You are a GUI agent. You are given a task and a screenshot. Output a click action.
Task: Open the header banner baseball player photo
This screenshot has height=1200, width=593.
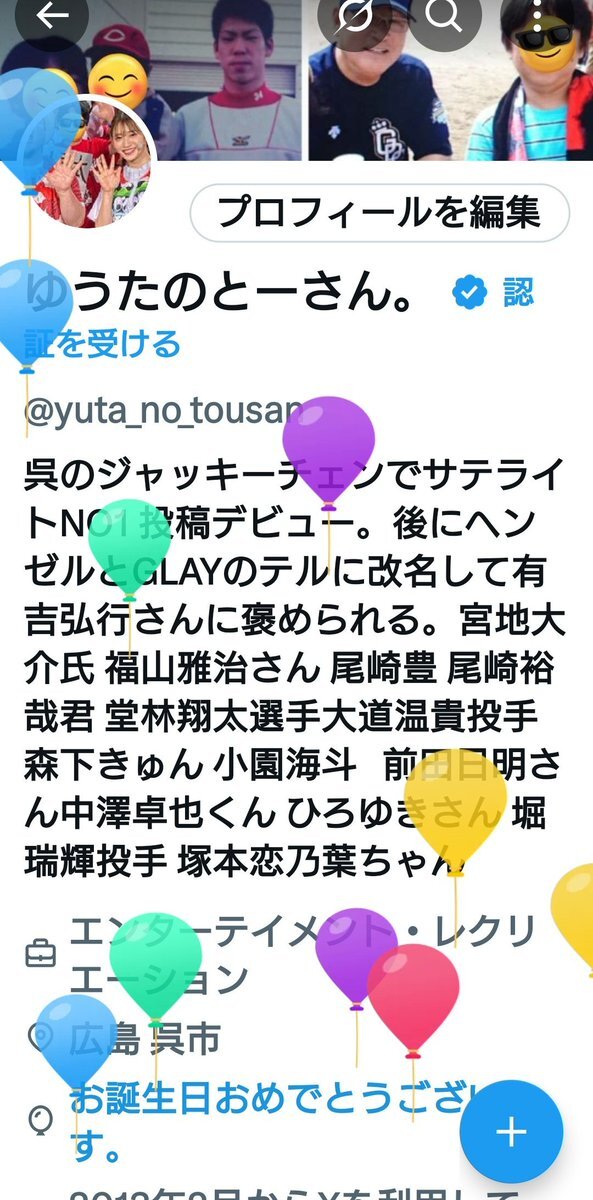click(x=150, y=80)
